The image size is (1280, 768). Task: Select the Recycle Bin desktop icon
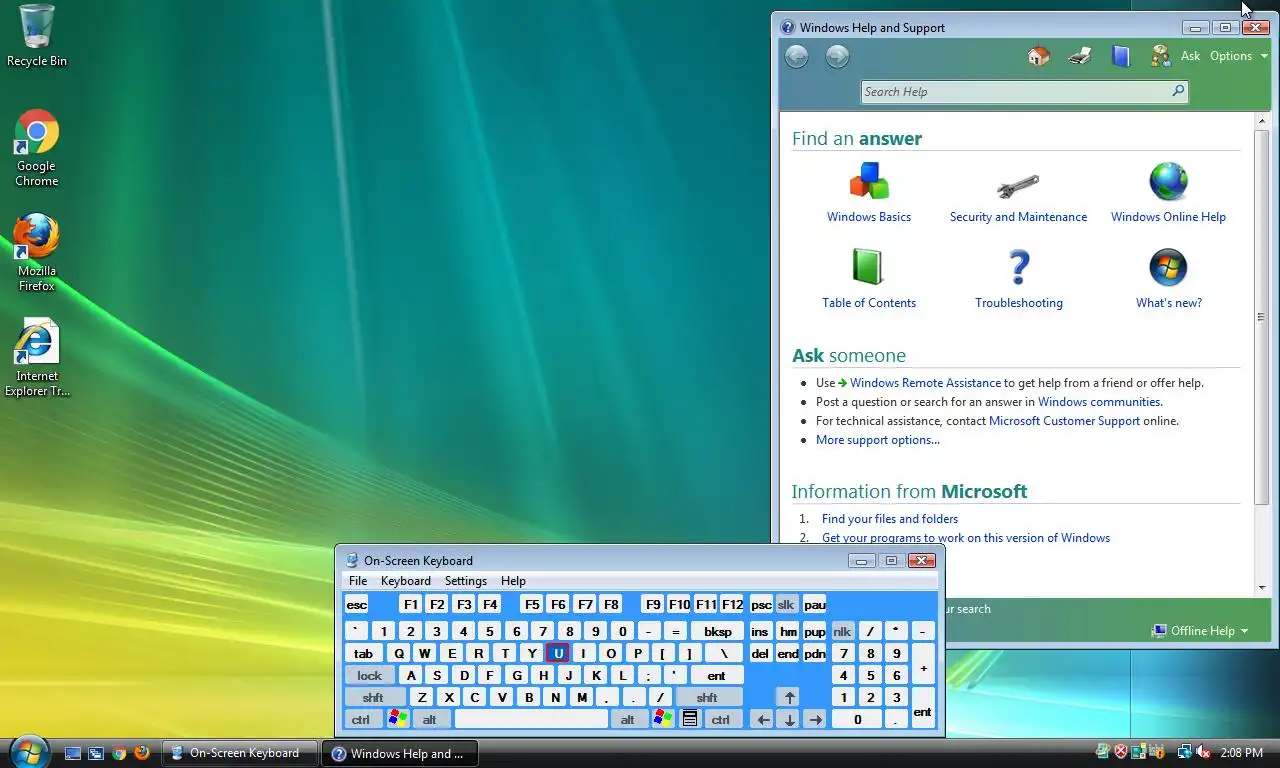tap(37, 36)
